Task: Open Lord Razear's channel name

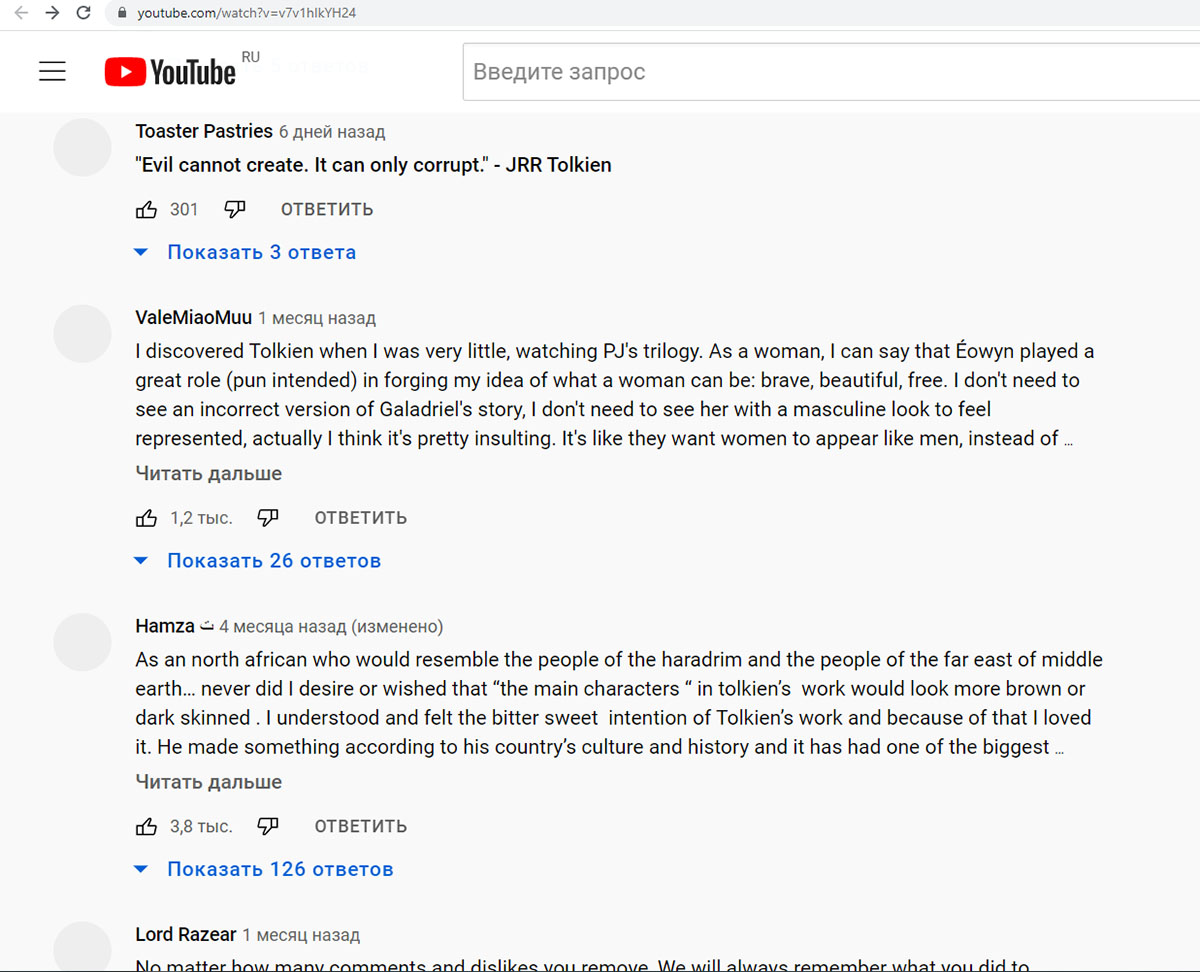Action: [x=186, y=935]
